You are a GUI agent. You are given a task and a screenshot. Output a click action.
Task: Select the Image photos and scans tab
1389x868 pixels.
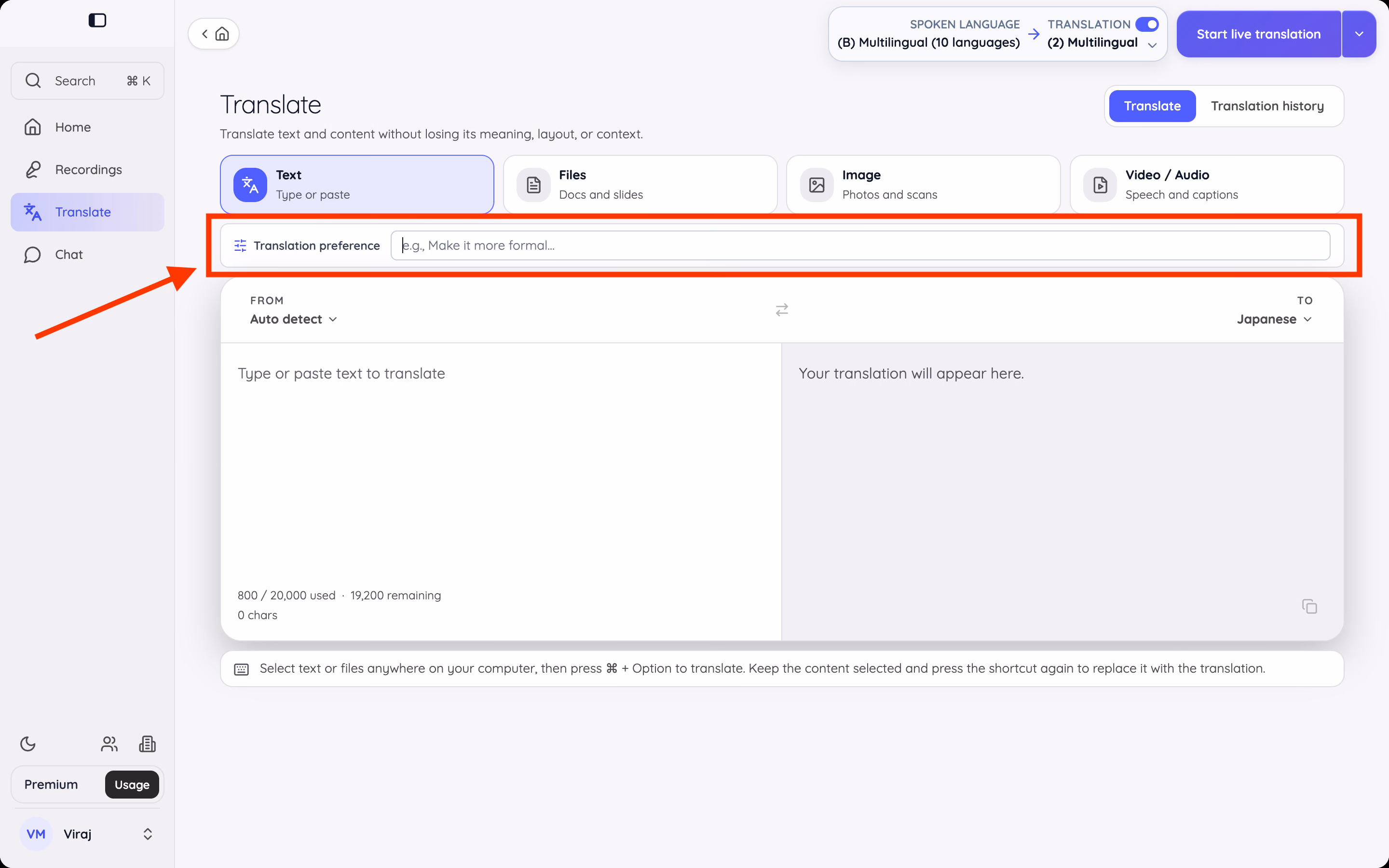pyautogui.click(x=923, y=184)
